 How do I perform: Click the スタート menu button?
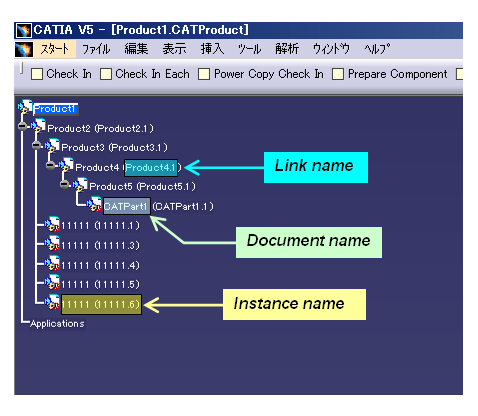click(x=55, y=49)
